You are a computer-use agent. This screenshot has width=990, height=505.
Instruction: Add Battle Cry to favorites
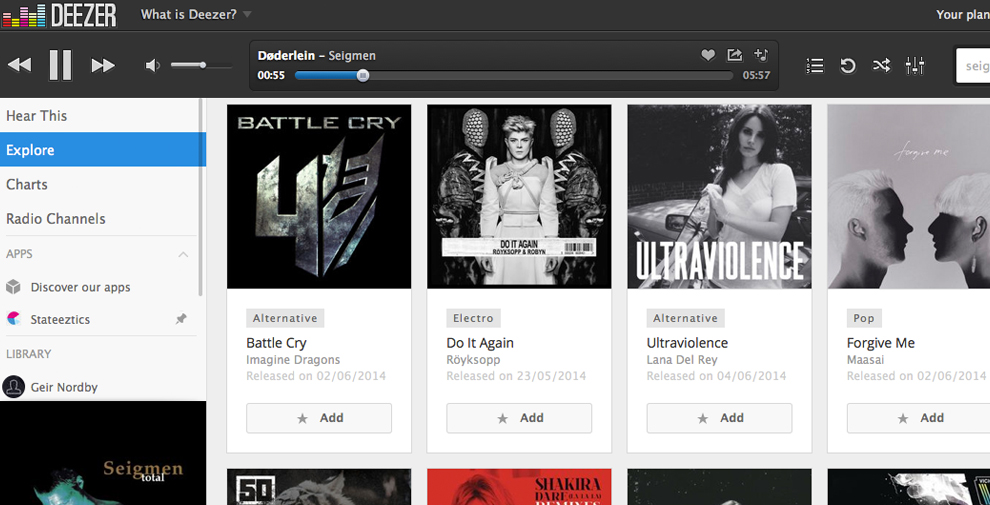(x=319, y=418)
